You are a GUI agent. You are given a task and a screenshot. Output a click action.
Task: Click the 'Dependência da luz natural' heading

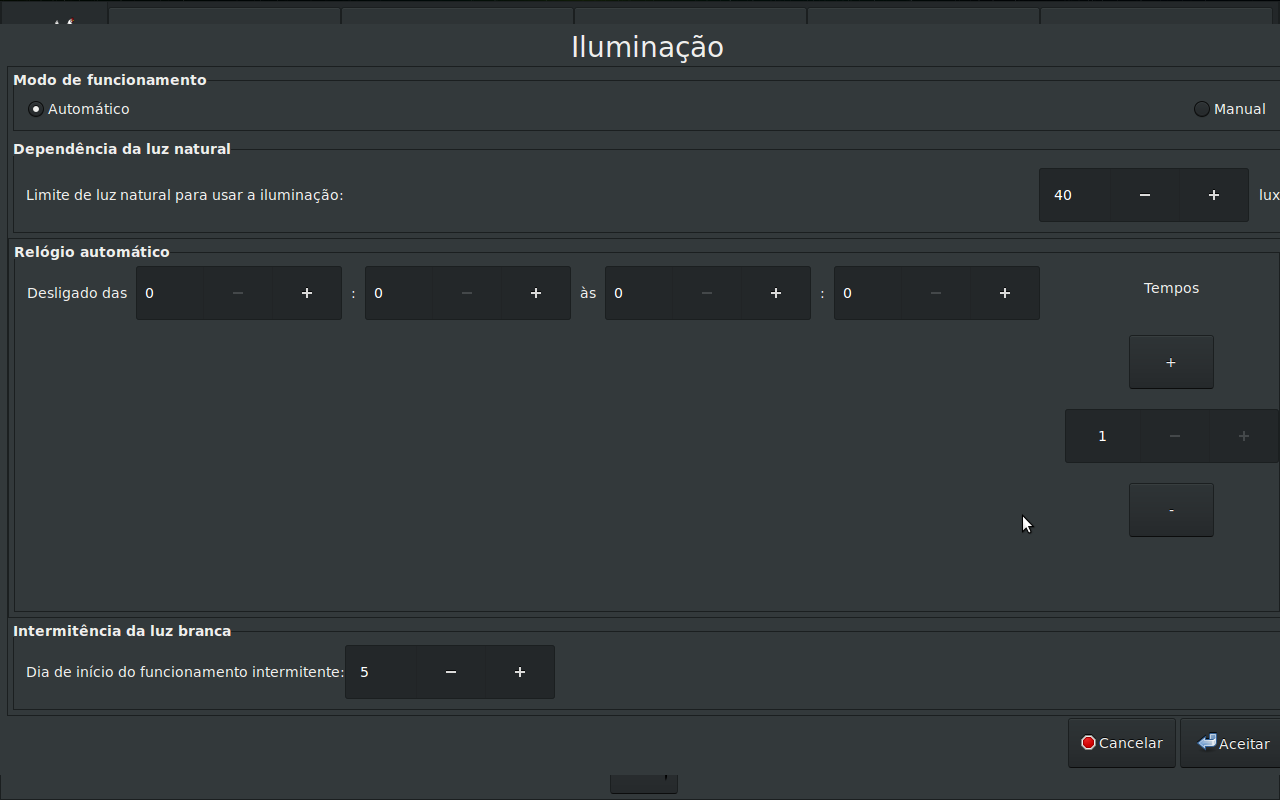pos(122,149)
